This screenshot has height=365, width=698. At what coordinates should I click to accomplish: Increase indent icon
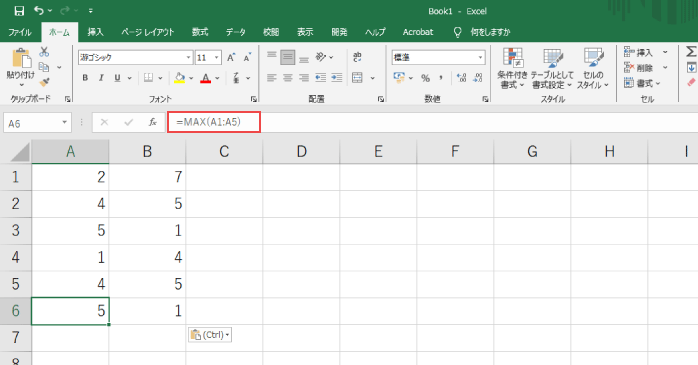pos(337,78)
